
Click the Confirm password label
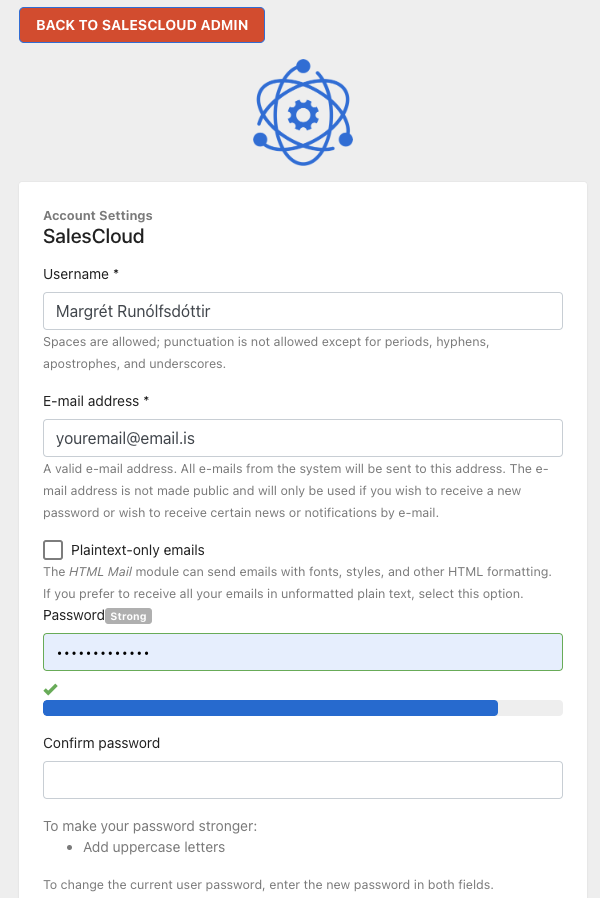coord(101,743)
